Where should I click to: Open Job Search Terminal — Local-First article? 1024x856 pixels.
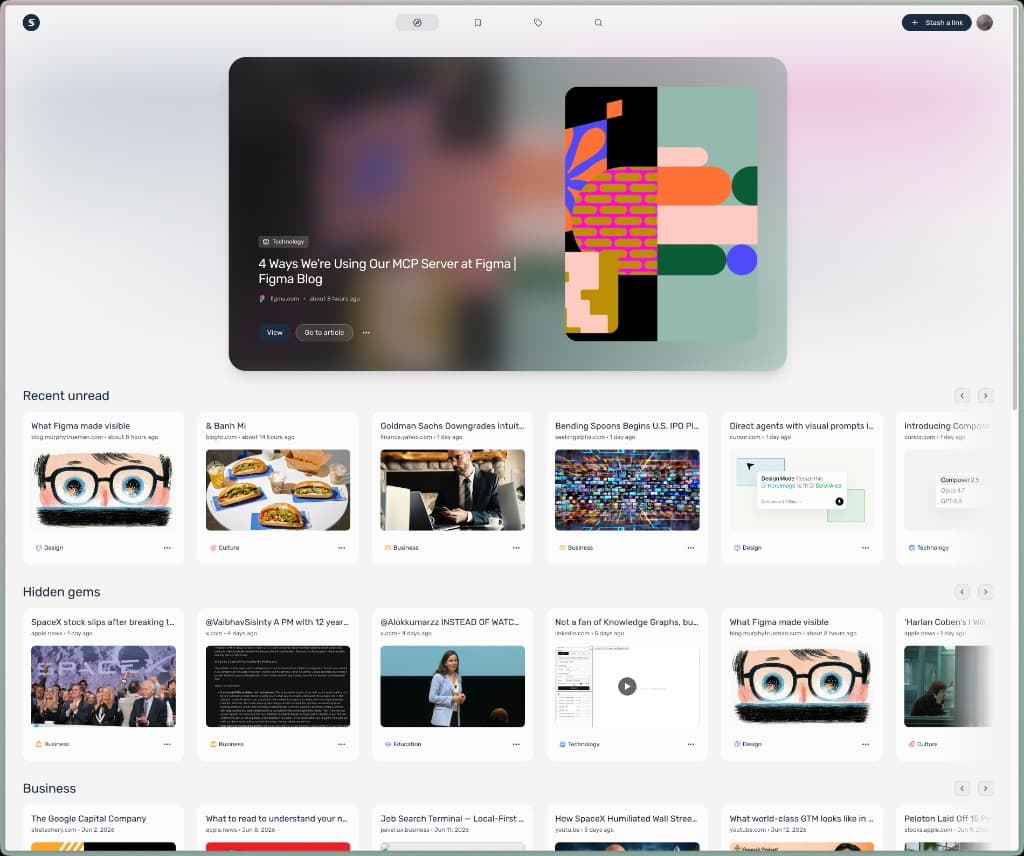pyautogui.click(x=452, y=819)
